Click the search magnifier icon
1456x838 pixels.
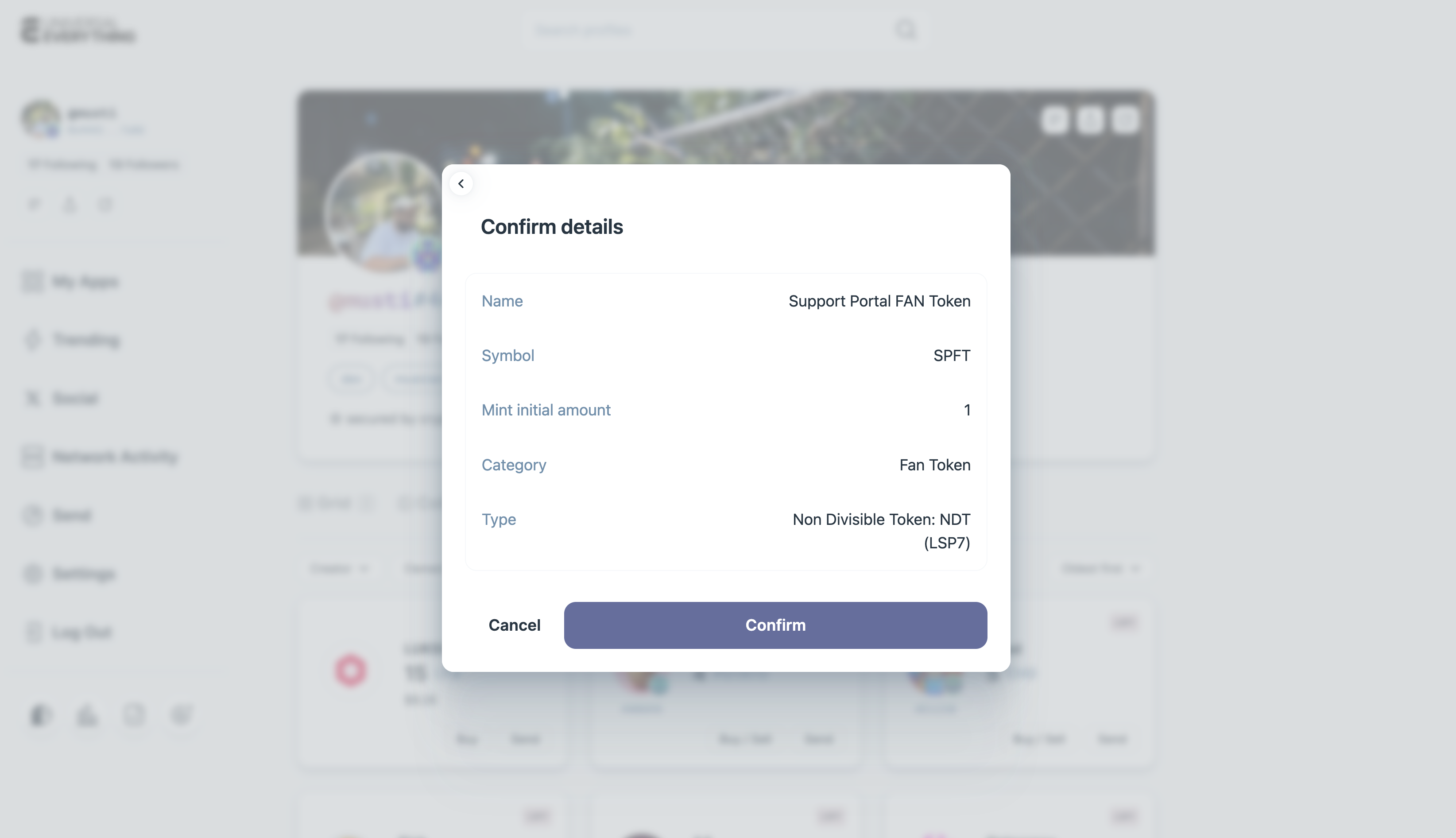[906, 30]
